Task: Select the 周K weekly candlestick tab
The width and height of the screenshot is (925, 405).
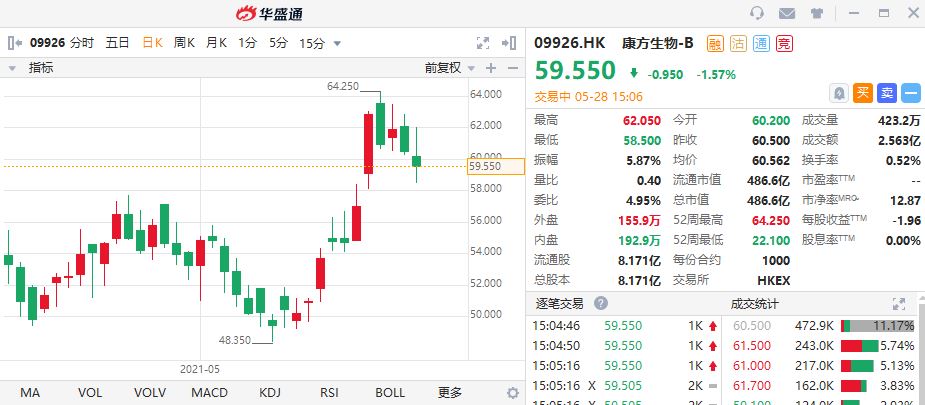Action: click(184, 42)
